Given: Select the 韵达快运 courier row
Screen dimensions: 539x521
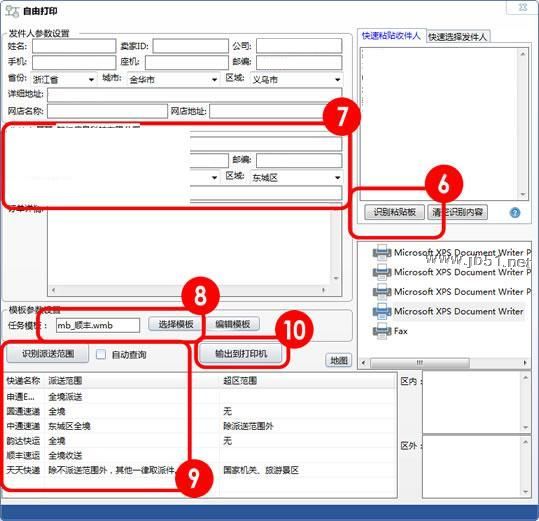Looking at the screenshot, I should pos(199,441).
